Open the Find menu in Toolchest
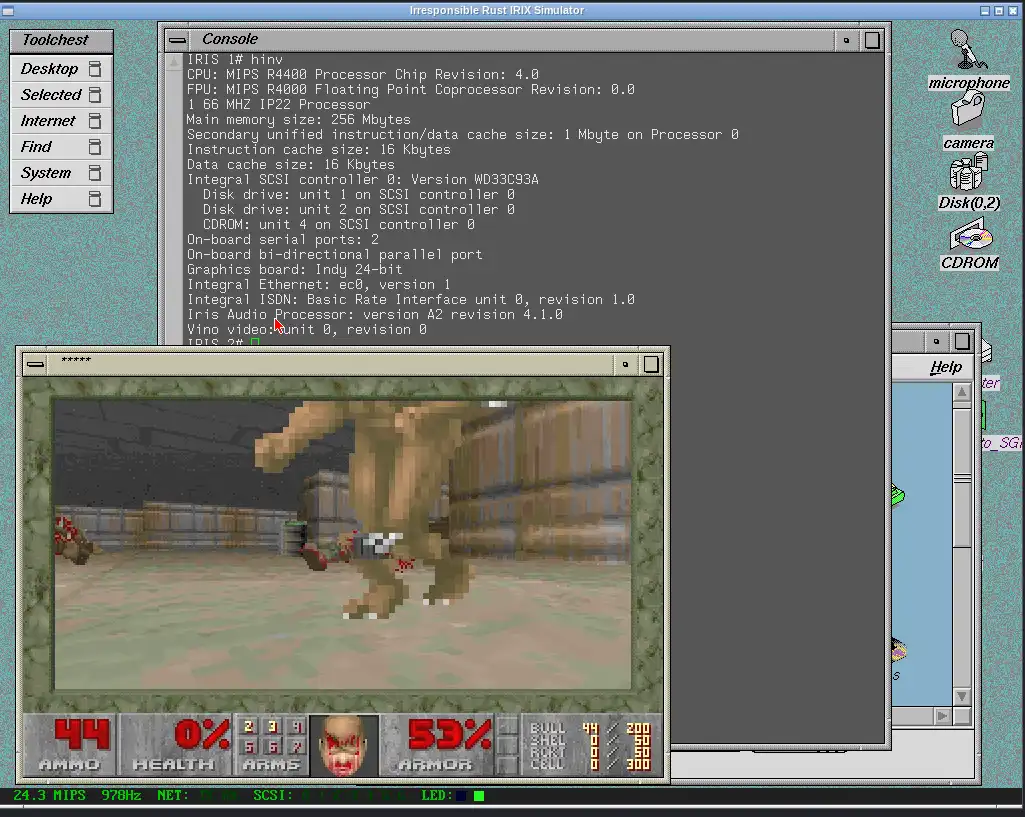Screen dimensions: 1025x817 [x=36, y=147]
